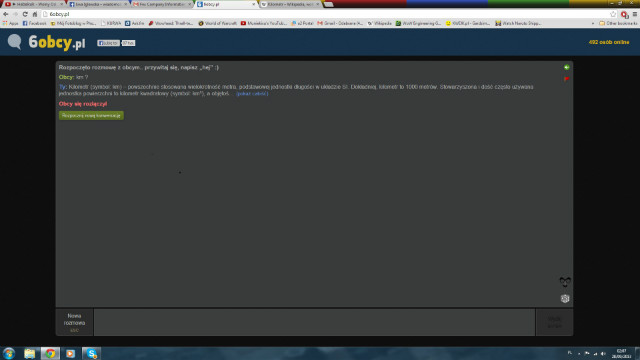Screen dimensions: 640x360
Task: Click the Nowa rozmowa esc button
Action: (74, 322)
